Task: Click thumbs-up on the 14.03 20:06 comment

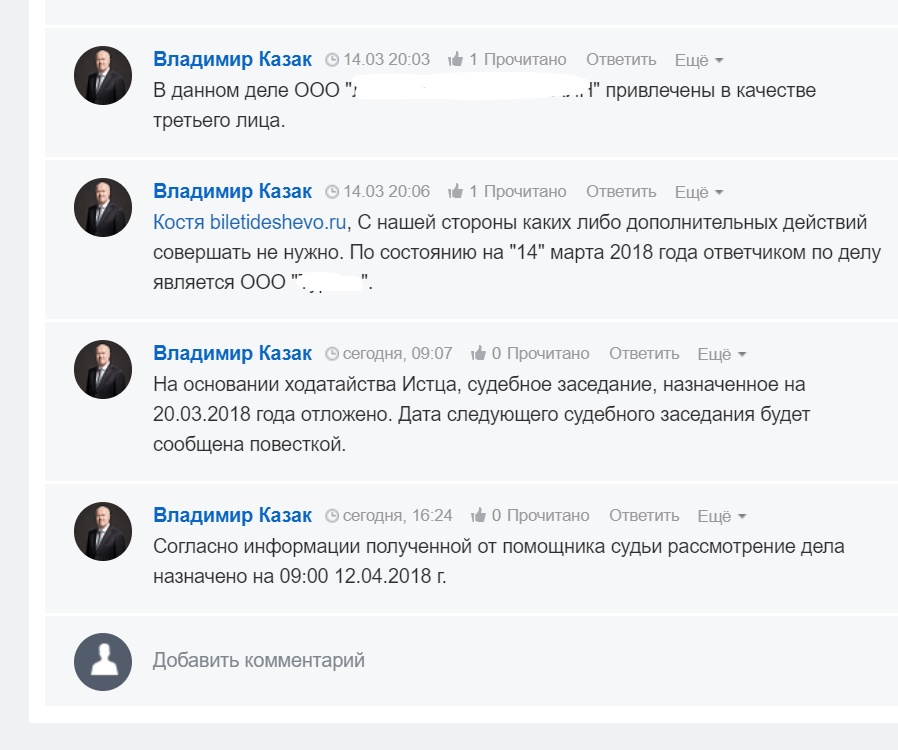Action: pyautogui.click(x=456, y=192)
